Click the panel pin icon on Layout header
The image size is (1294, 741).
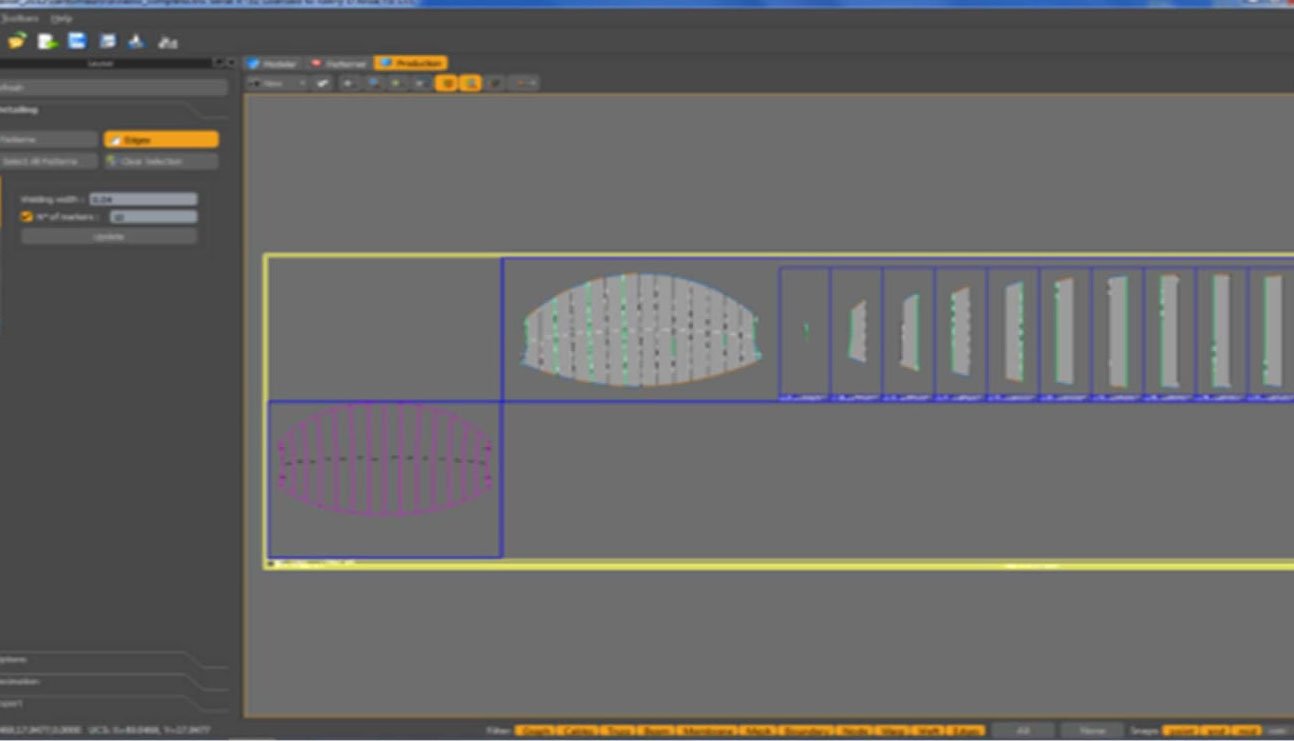(219, 63)
